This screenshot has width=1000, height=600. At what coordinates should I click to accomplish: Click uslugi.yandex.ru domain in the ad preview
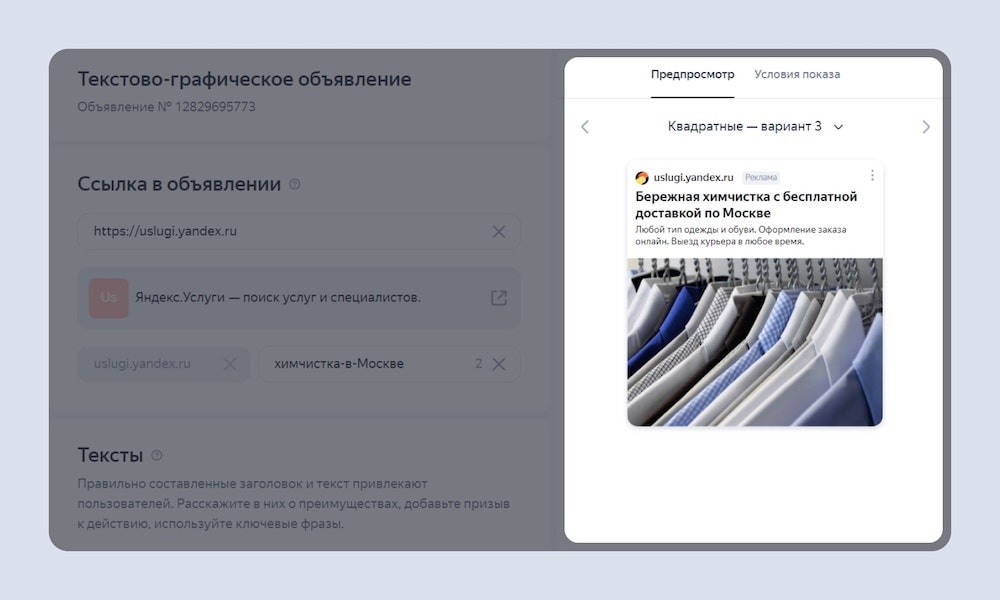tap(693, 178)
